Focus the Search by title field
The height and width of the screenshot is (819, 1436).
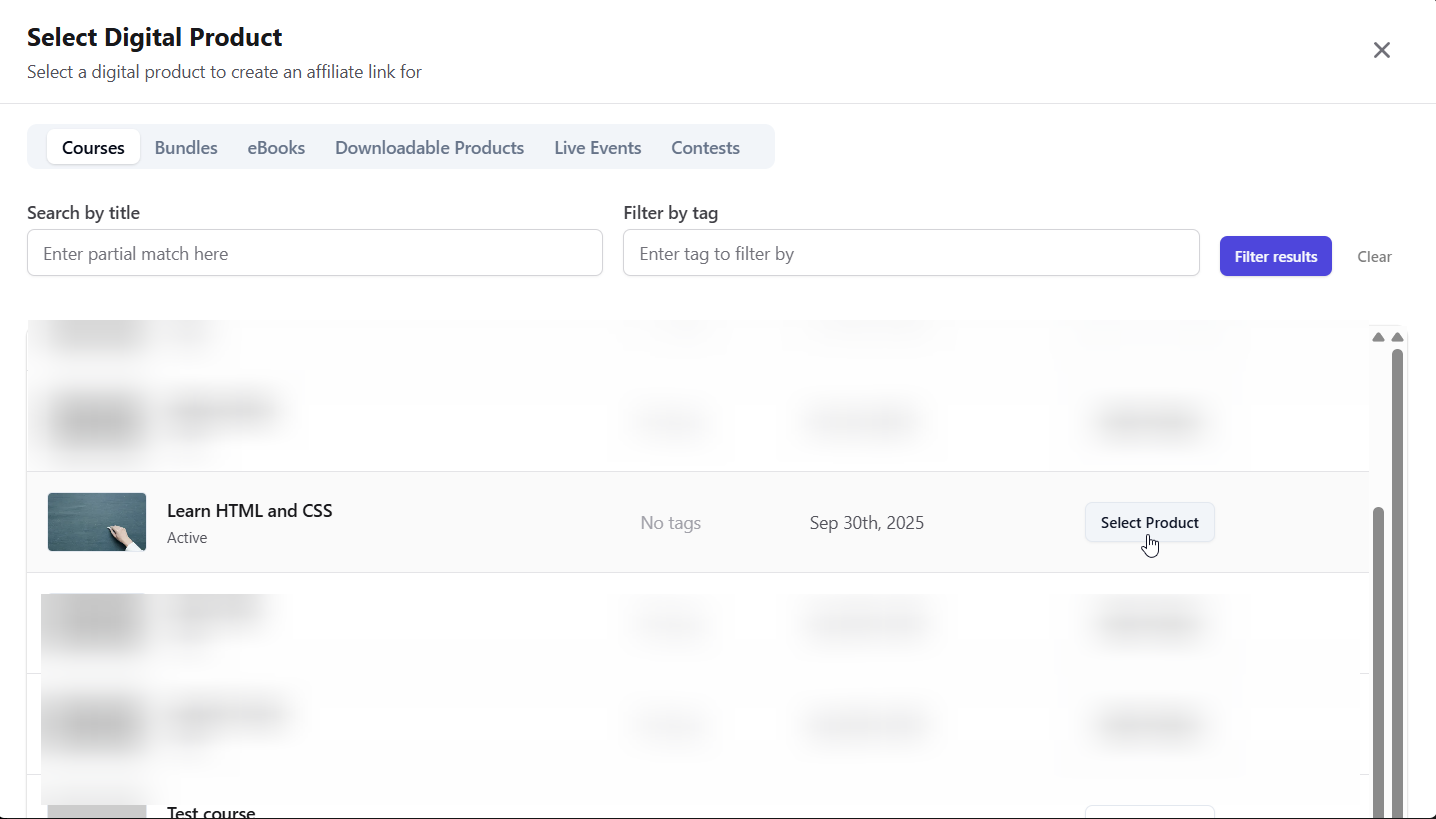314,253
